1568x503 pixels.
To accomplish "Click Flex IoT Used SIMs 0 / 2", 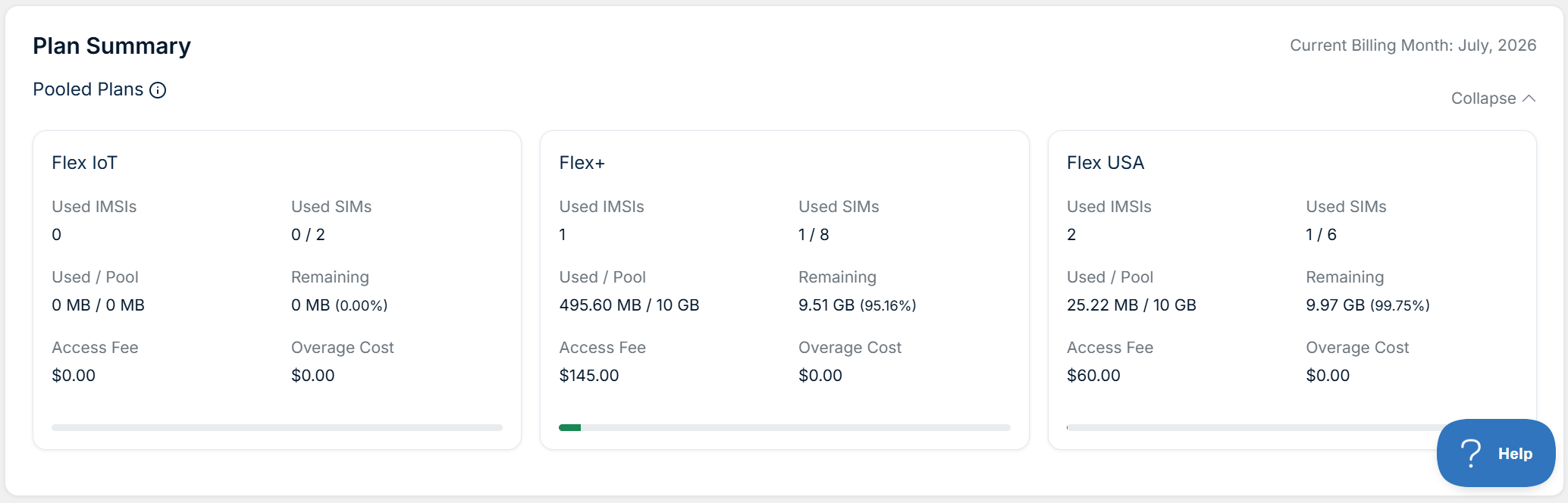I will coord(308,235).
